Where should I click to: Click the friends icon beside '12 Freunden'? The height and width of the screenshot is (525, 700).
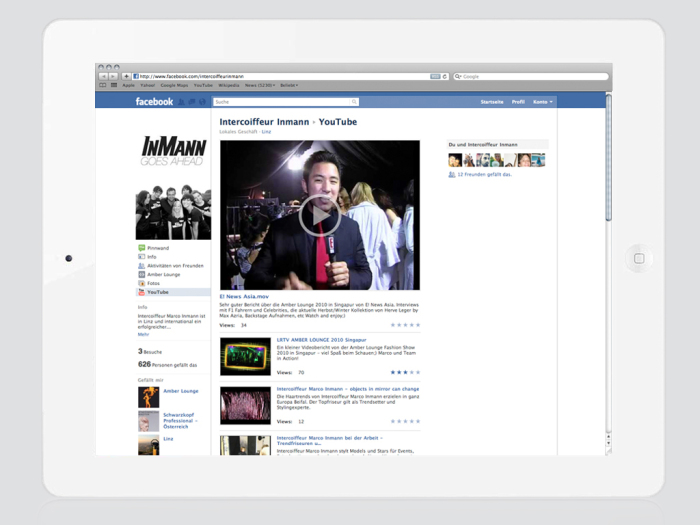[x=452, y=175]
